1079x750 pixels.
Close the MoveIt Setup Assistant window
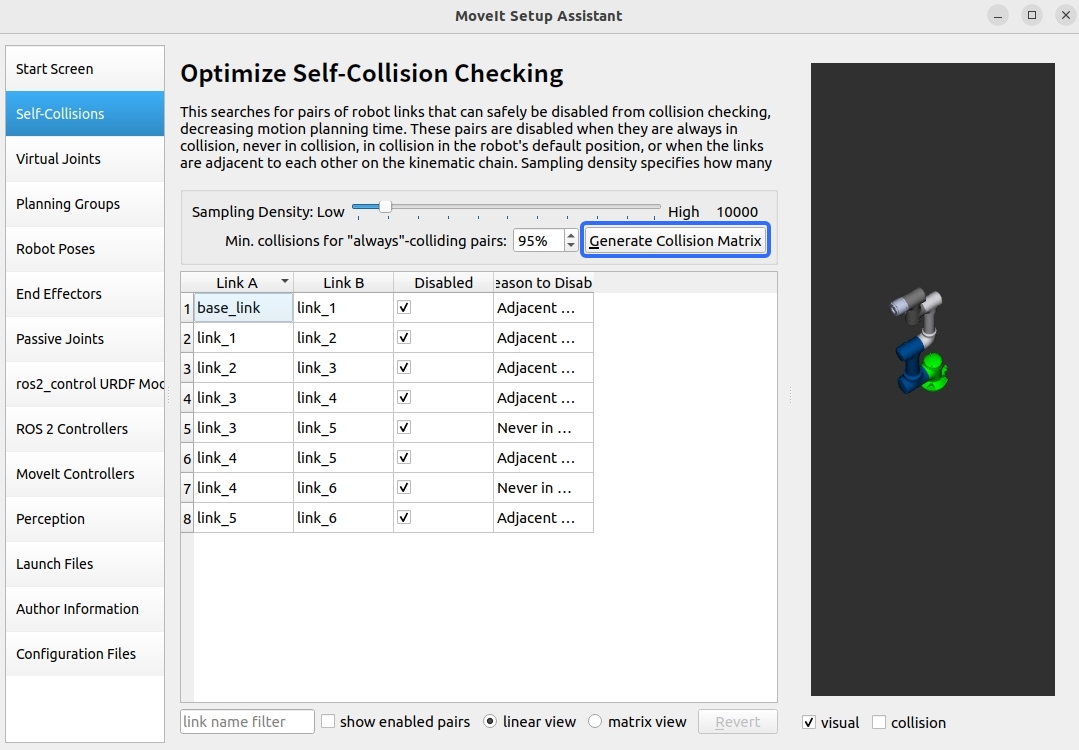1065,15
